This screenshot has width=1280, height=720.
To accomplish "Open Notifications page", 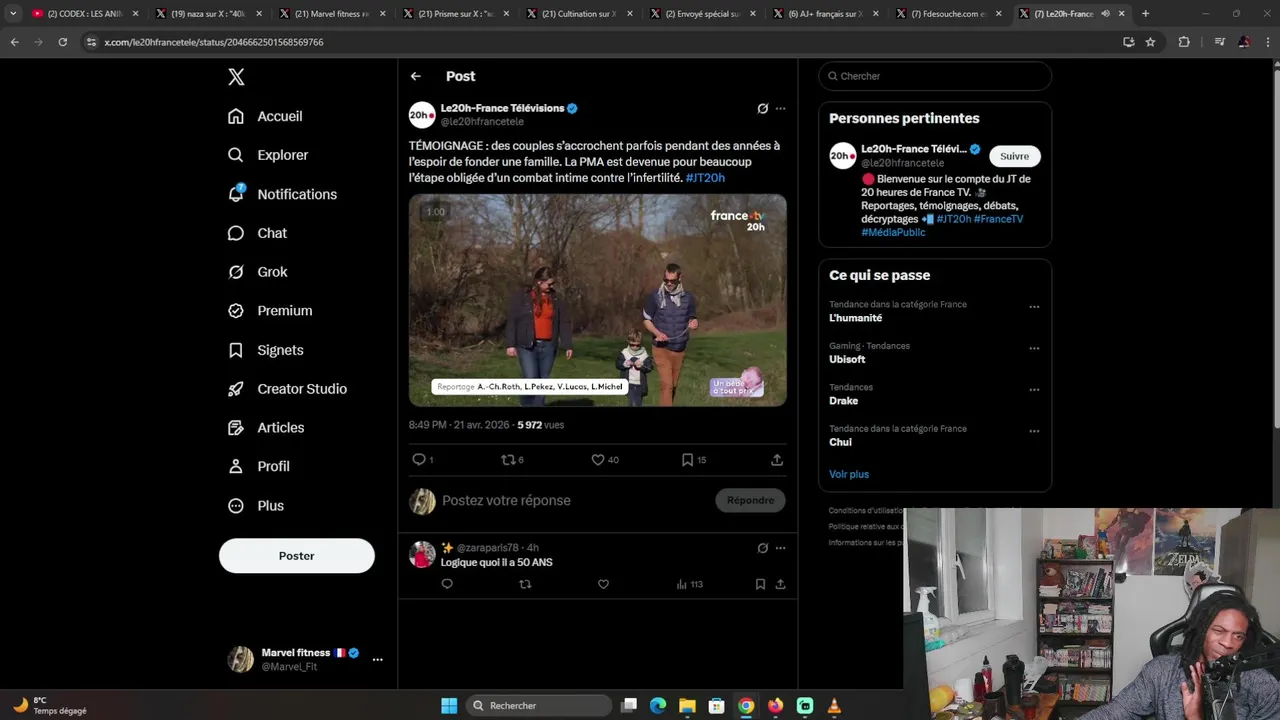I will click(282, 194).
